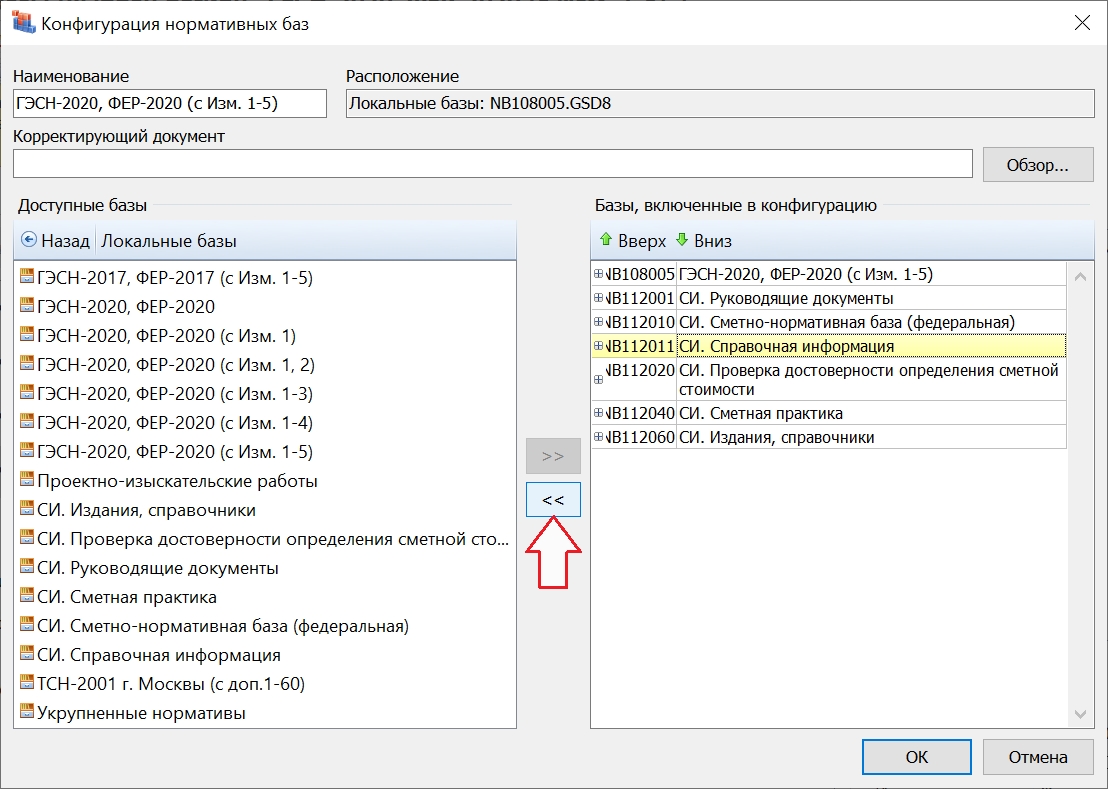Click the green Вниз arrow icon
This screenshot has width=1108, height=789.
coord(682,239)
